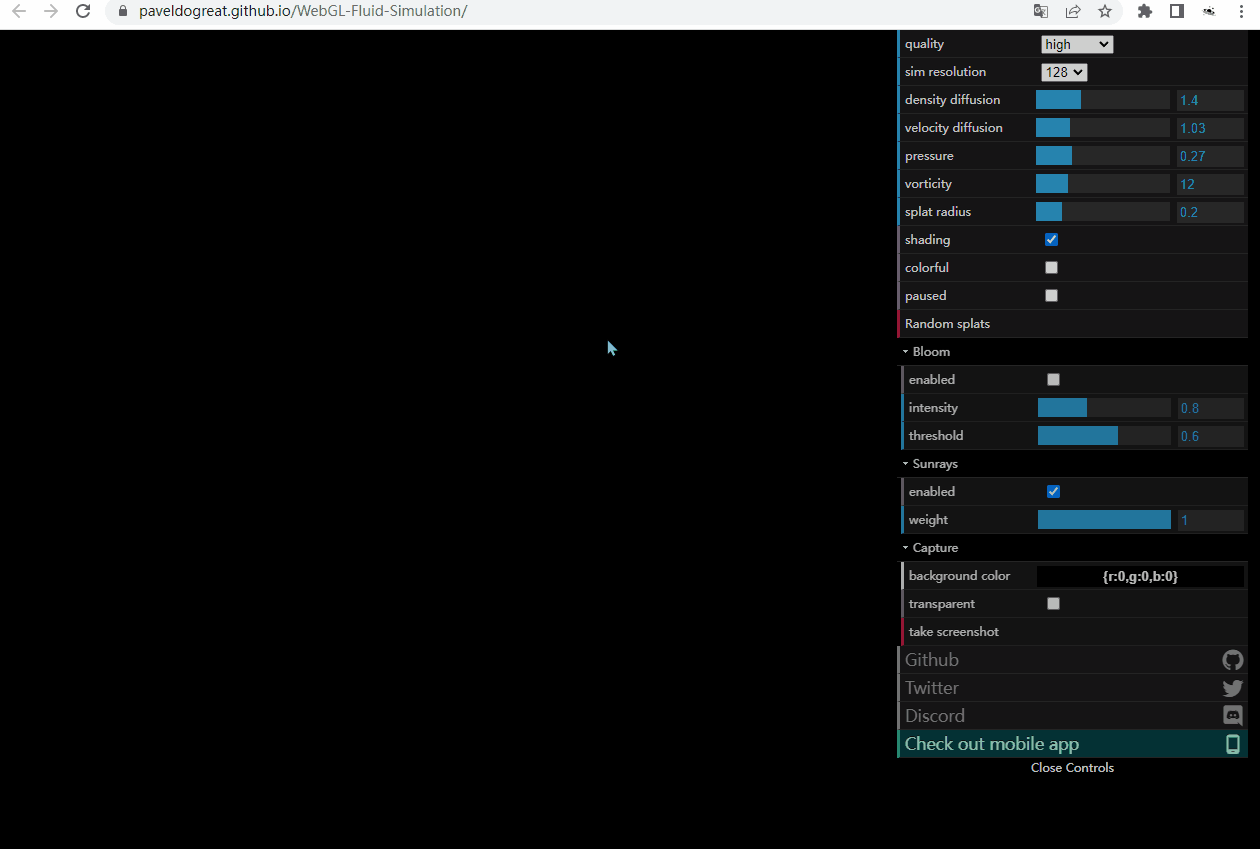Enable Bloom with its enabled checkbox
Screen dimensions: 1260x849
1053,380
